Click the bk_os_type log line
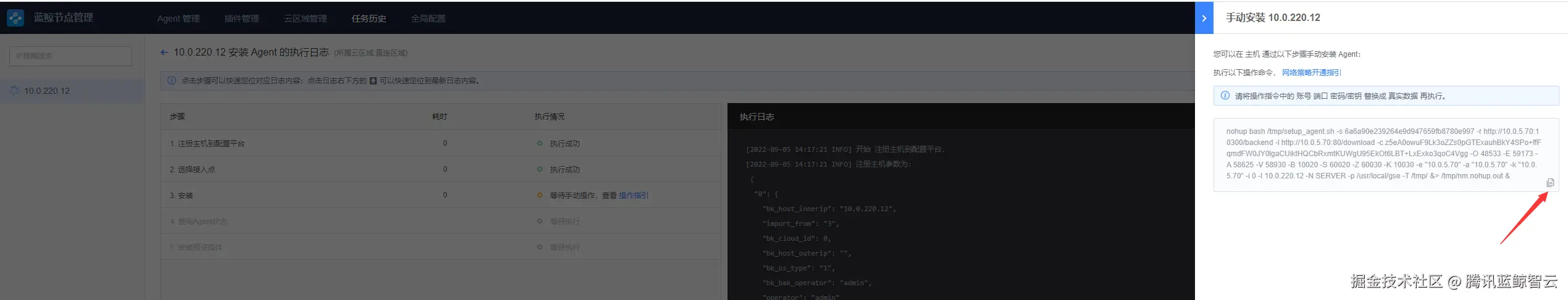This screenshot has height=300, width=1568. [x=799, y=269]
